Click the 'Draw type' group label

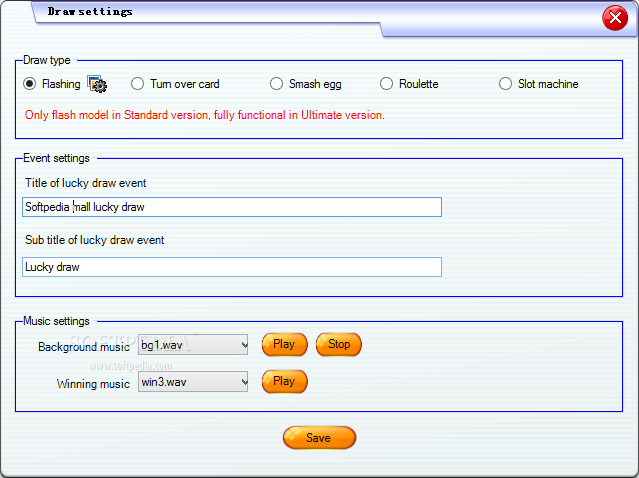46,60
